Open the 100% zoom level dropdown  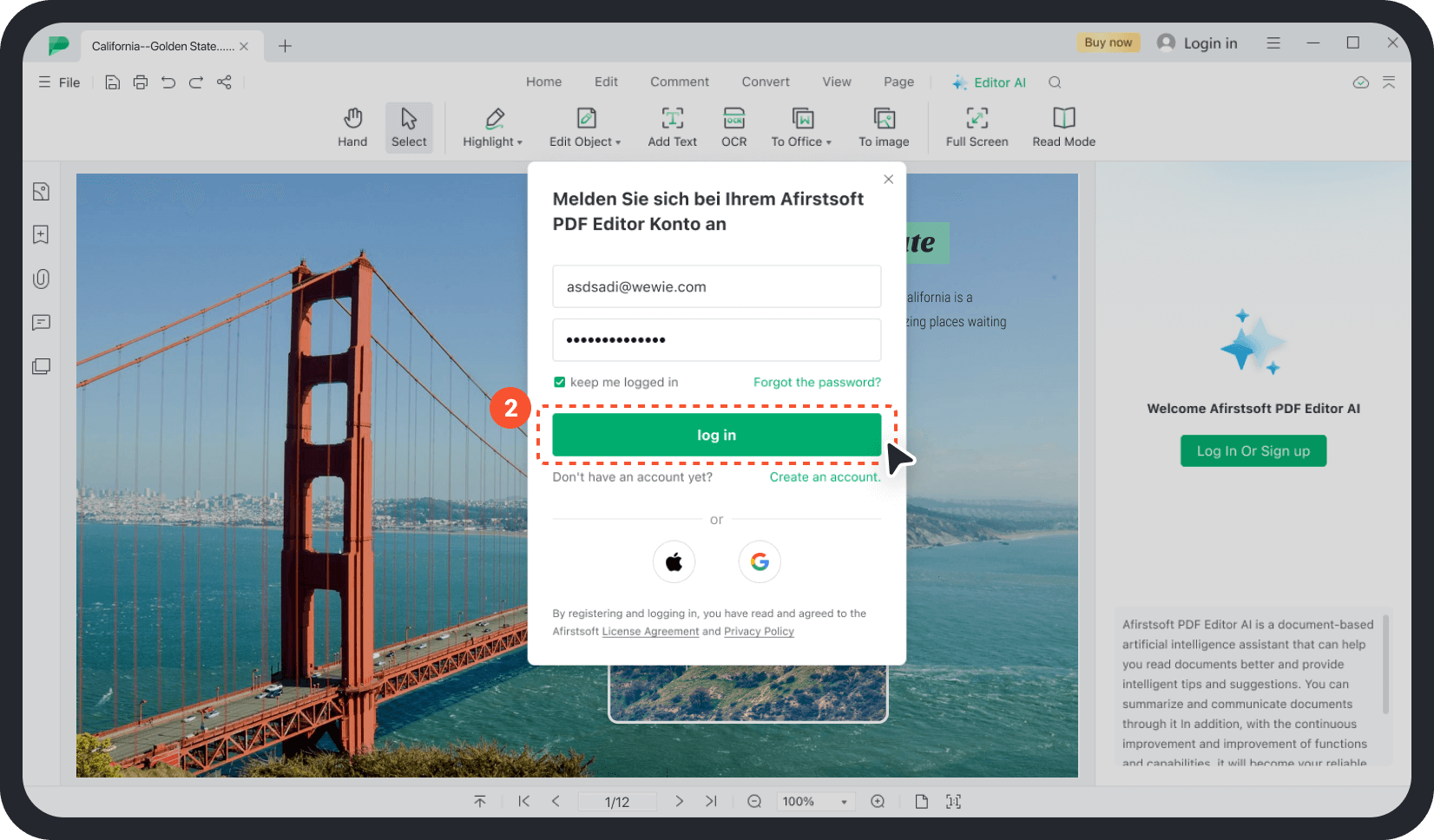click(x=816, y=801)
